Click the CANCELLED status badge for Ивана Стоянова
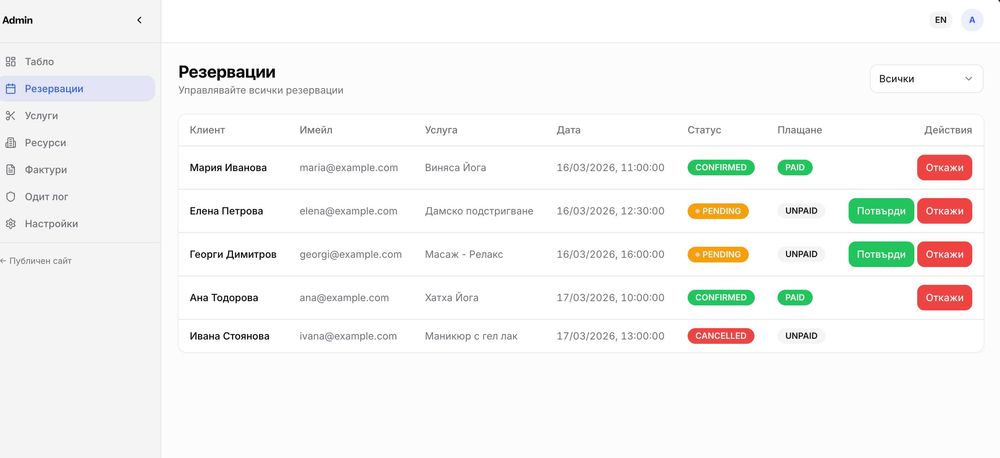The height and width of the screenshot is (458, 1000). (x=721, y=336)
